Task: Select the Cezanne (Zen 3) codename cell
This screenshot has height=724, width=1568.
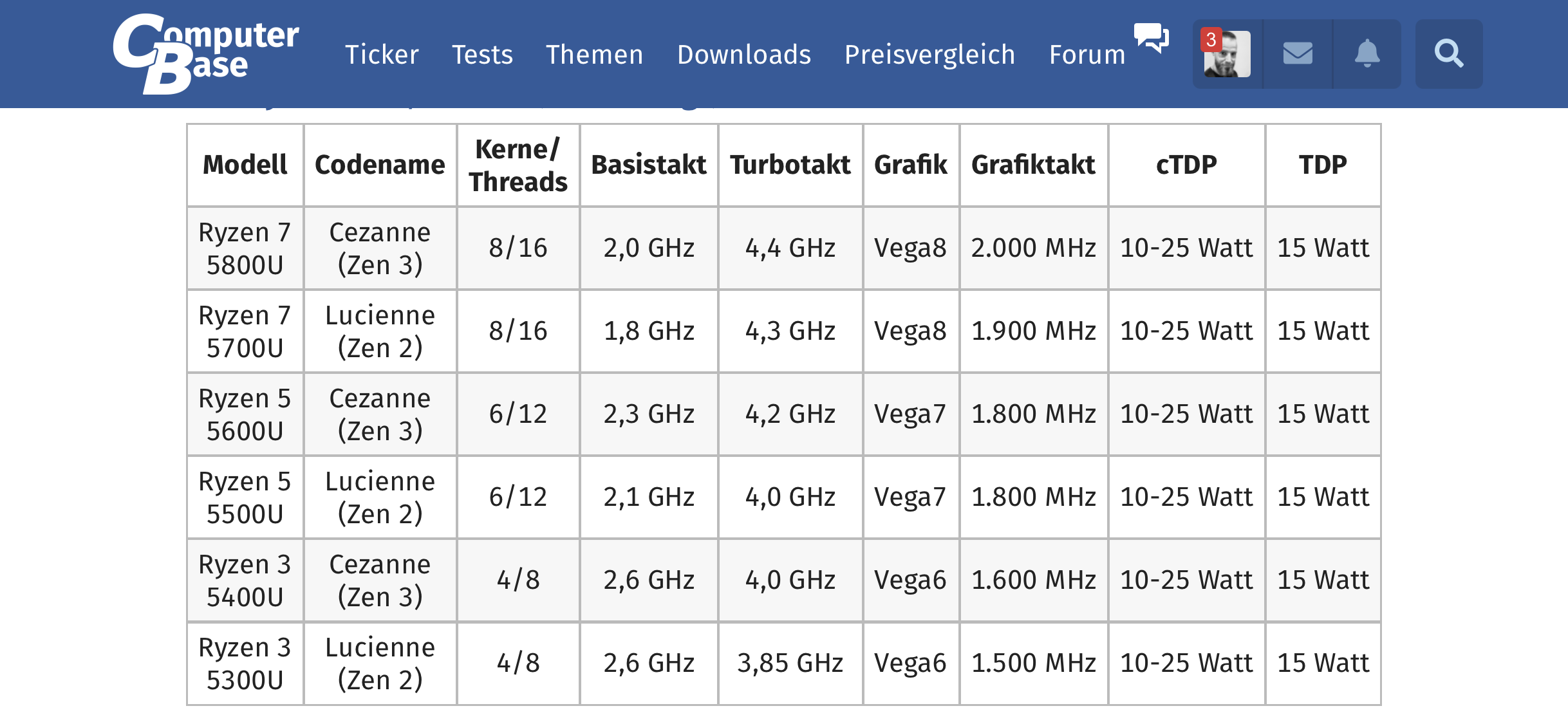Action: pos(379,247)
